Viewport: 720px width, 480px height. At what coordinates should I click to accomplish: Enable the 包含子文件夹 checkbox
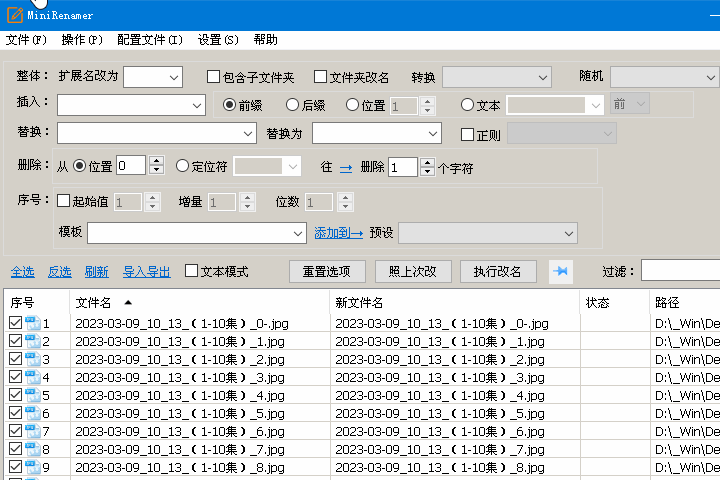pos(213,77)
